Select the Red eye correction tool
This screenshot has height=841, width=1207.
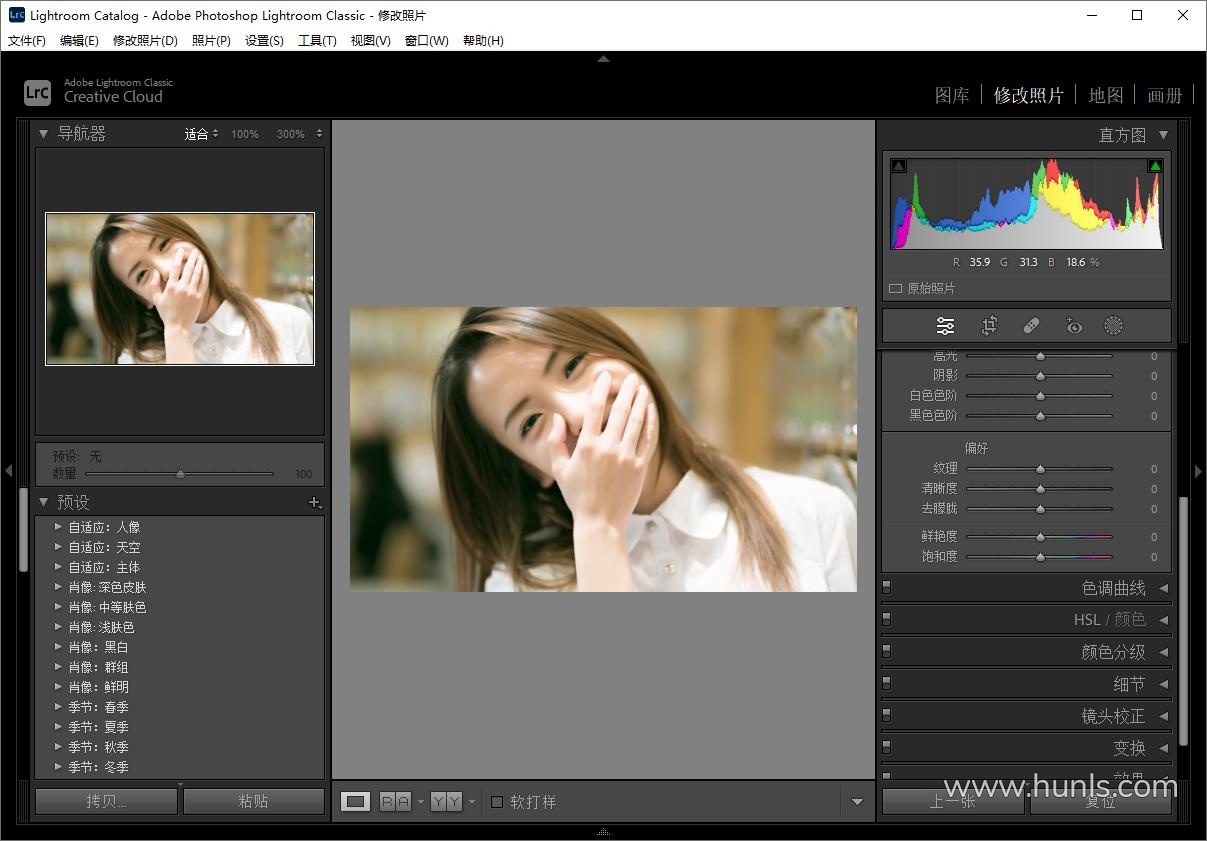(1074, 326)
